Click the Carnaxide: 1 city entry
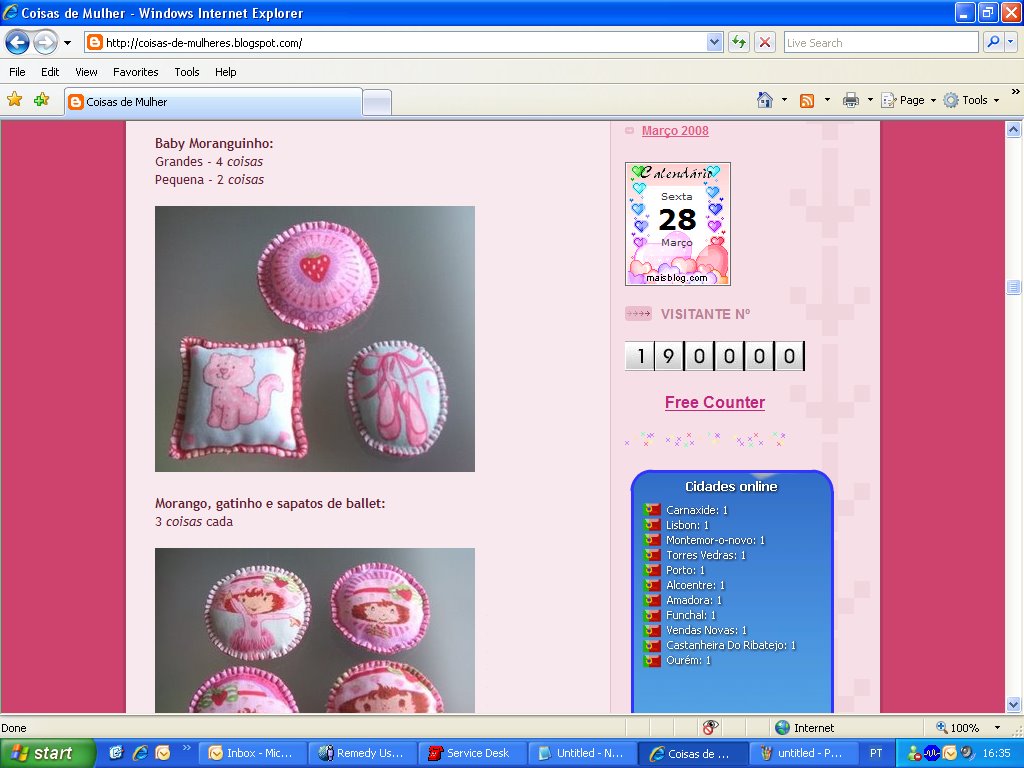Viewport: 1024px width, 768px height. coord(696,510)
